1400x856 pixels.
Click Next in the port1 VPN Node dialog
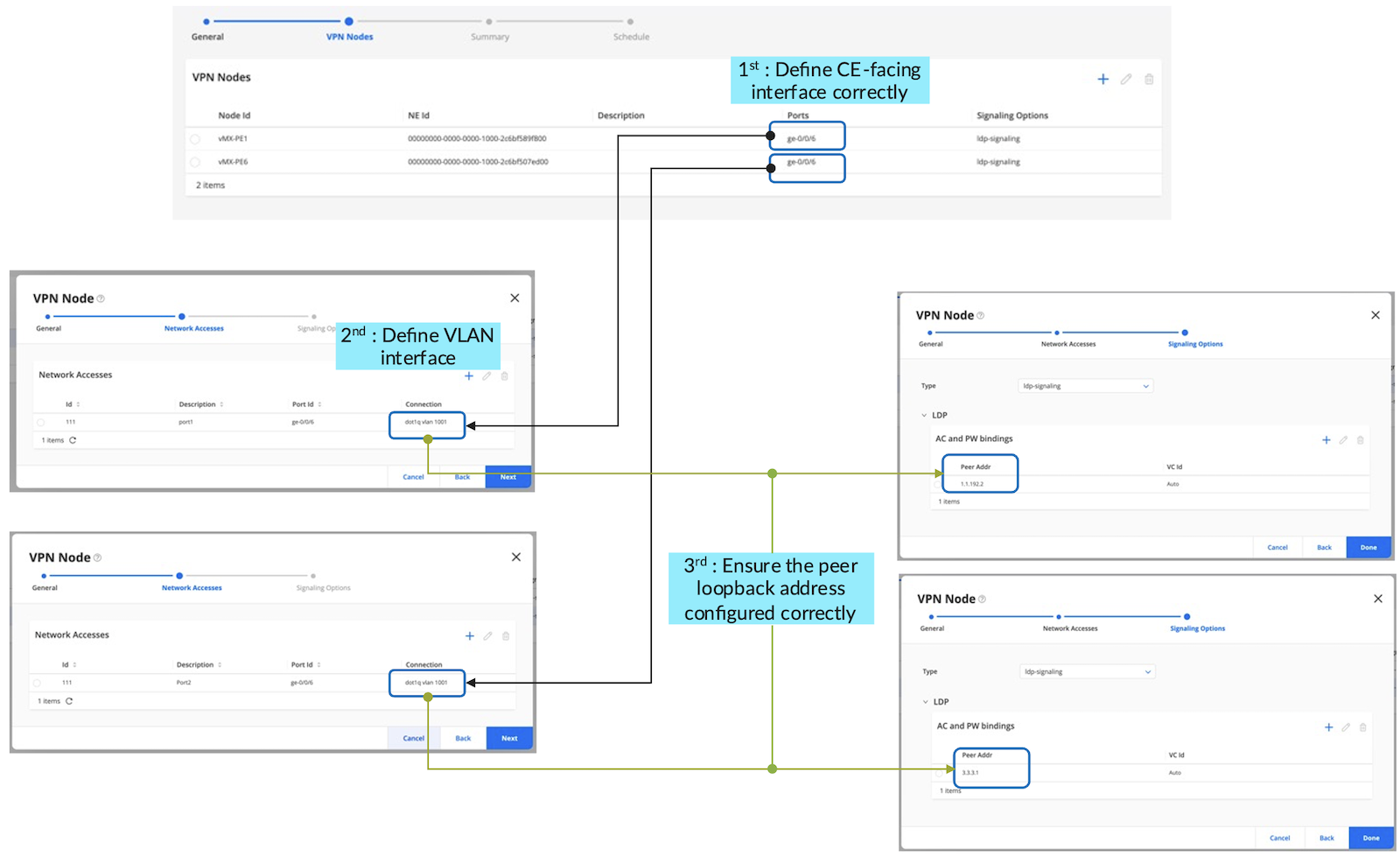point(508,477)
